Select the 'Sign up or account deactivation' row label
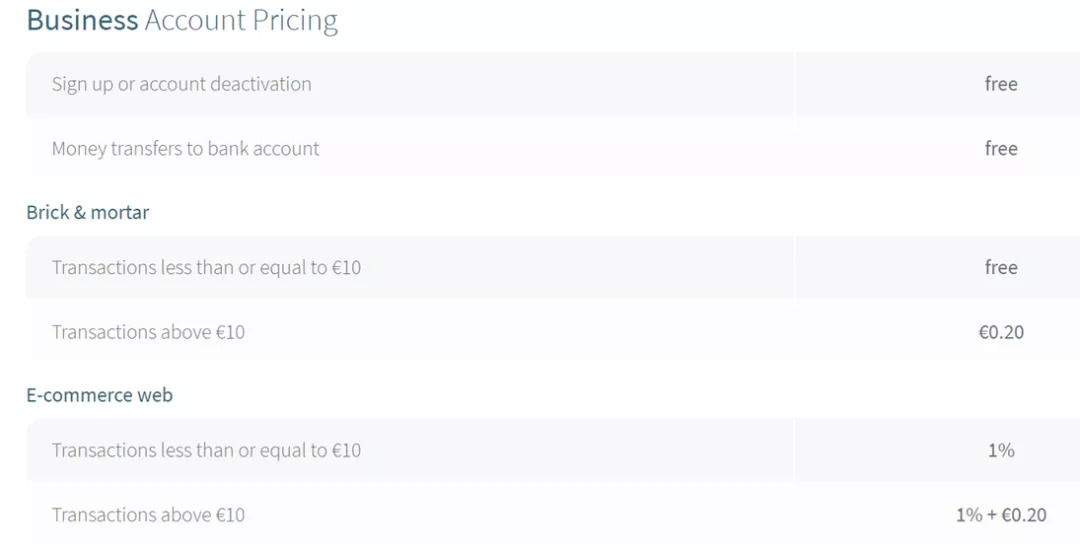Screen dimensions: 1080x553 tap(181, 84)
